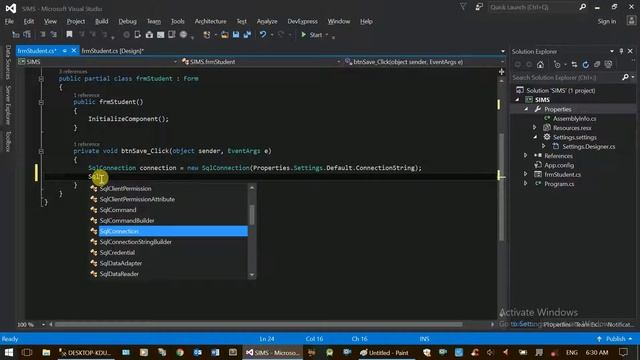The height and width of the screenshot is (360, 640).
Task: Collapse the btnSave_Click method outline
Action: tap(41, 151)
